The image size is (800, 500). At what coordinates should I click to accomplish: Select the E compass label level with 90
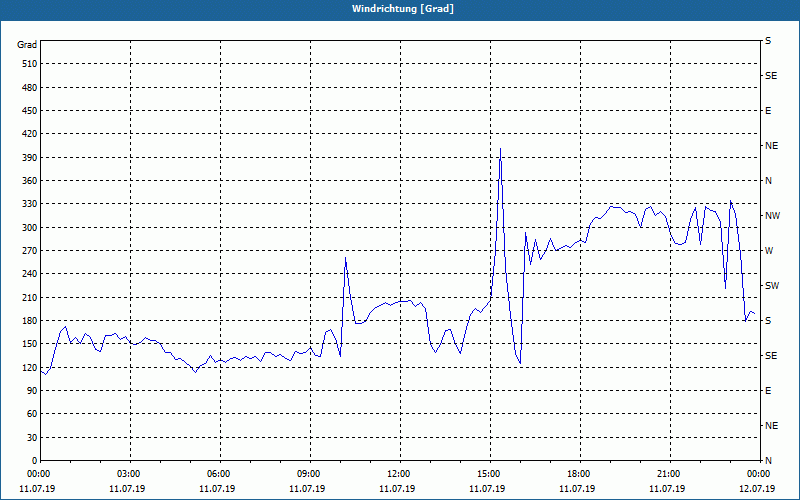768,391
